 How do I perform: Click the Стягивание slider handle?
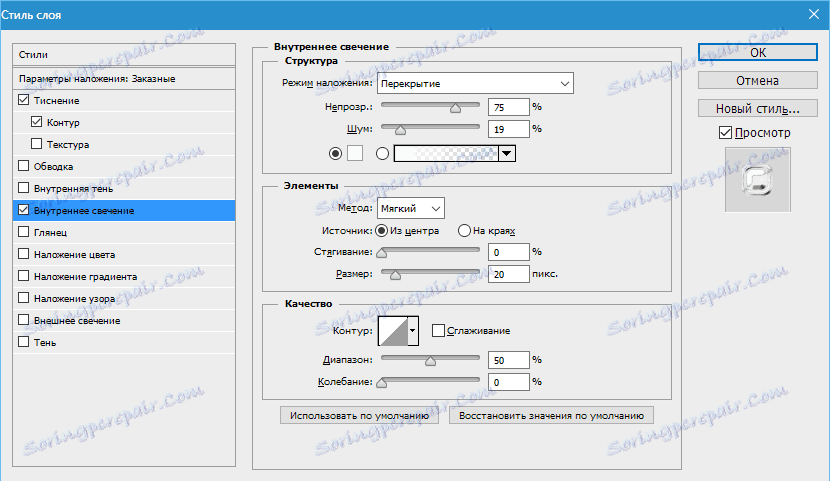381,253
